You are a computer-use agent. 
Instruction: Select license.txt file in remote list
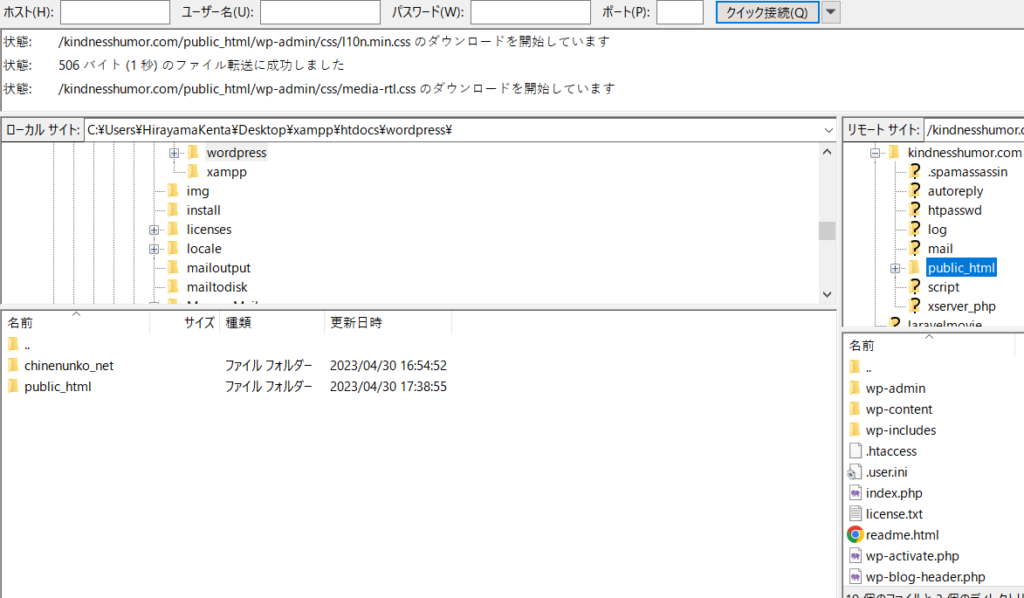[894, 514]
